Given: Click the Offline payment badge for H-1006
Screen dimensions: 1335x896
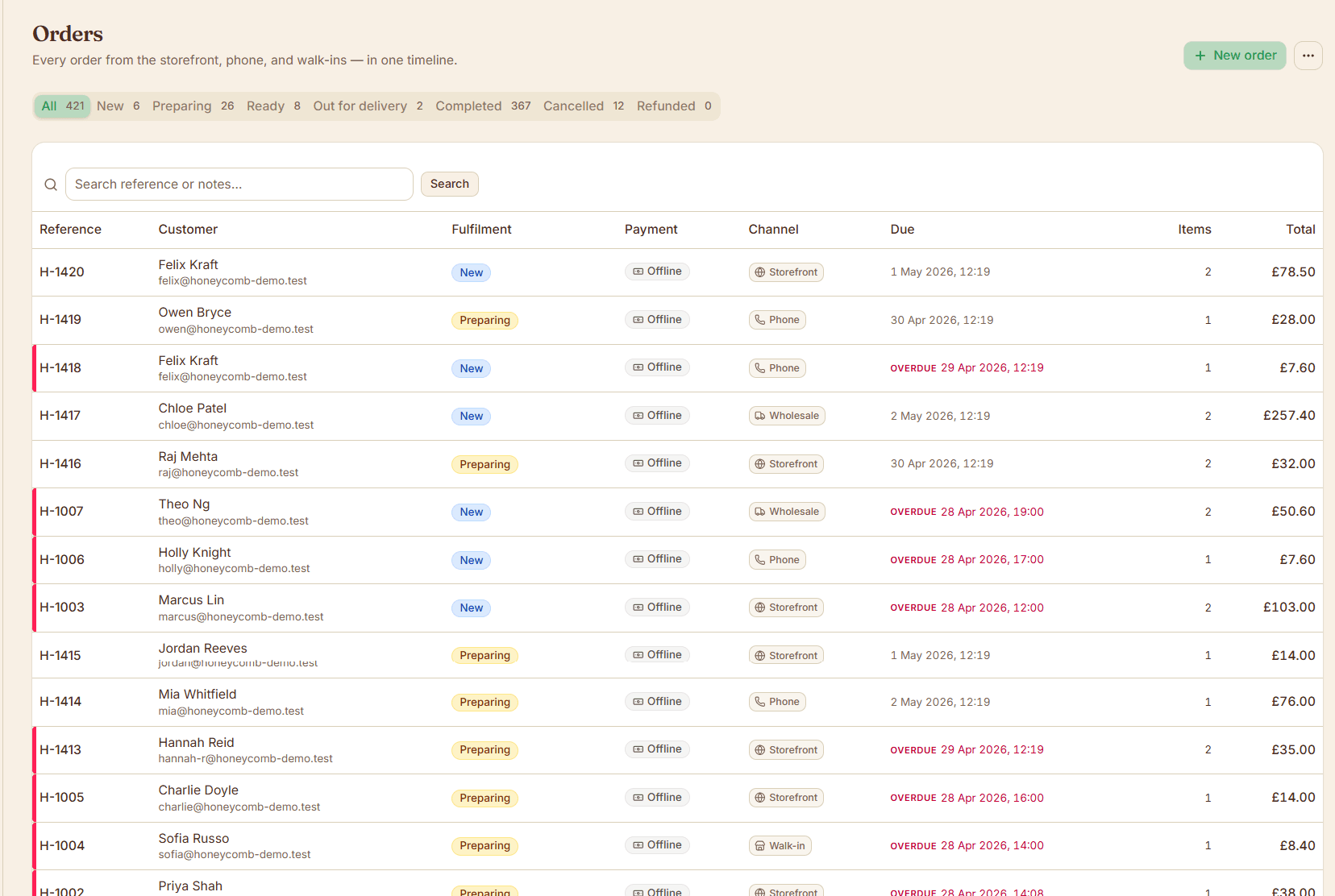Looking at the screenshot, I should 657,559.
